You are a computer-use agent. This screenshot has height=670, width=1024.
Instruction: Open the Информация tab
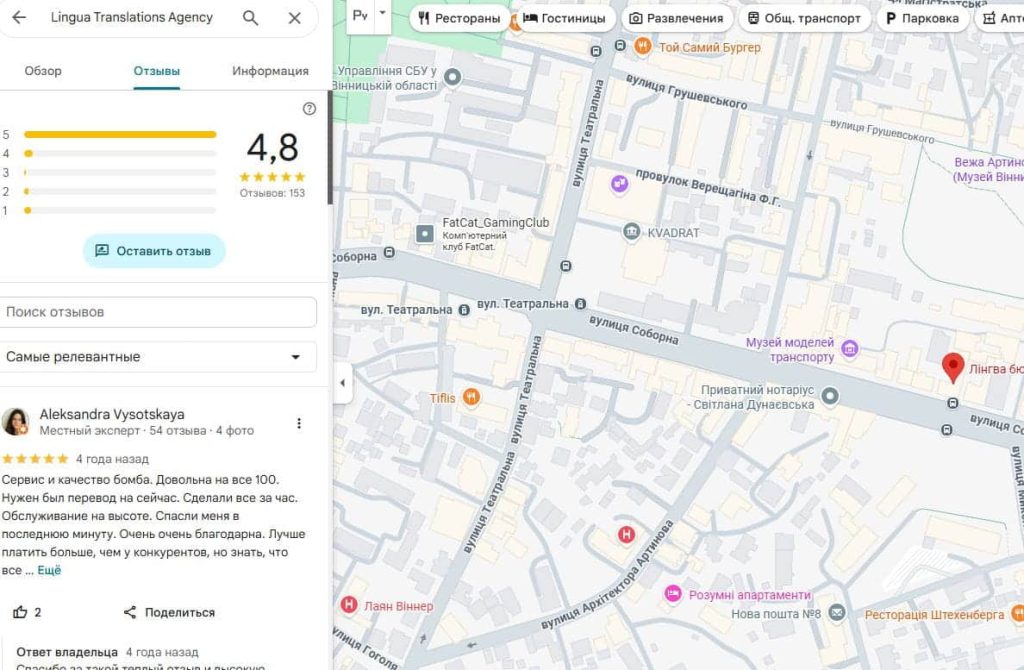270,71
